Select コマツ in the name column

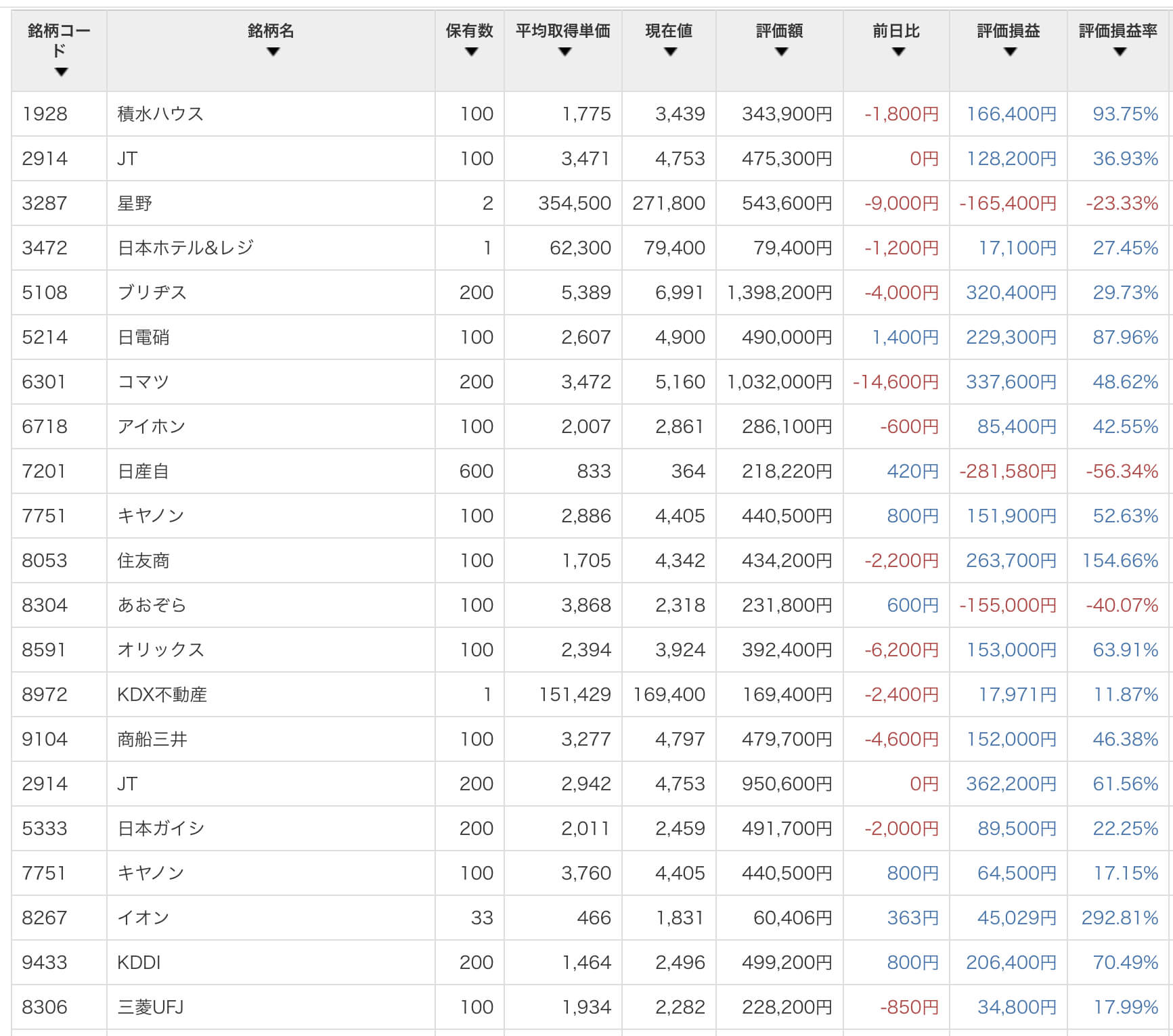tap(143, 382)
